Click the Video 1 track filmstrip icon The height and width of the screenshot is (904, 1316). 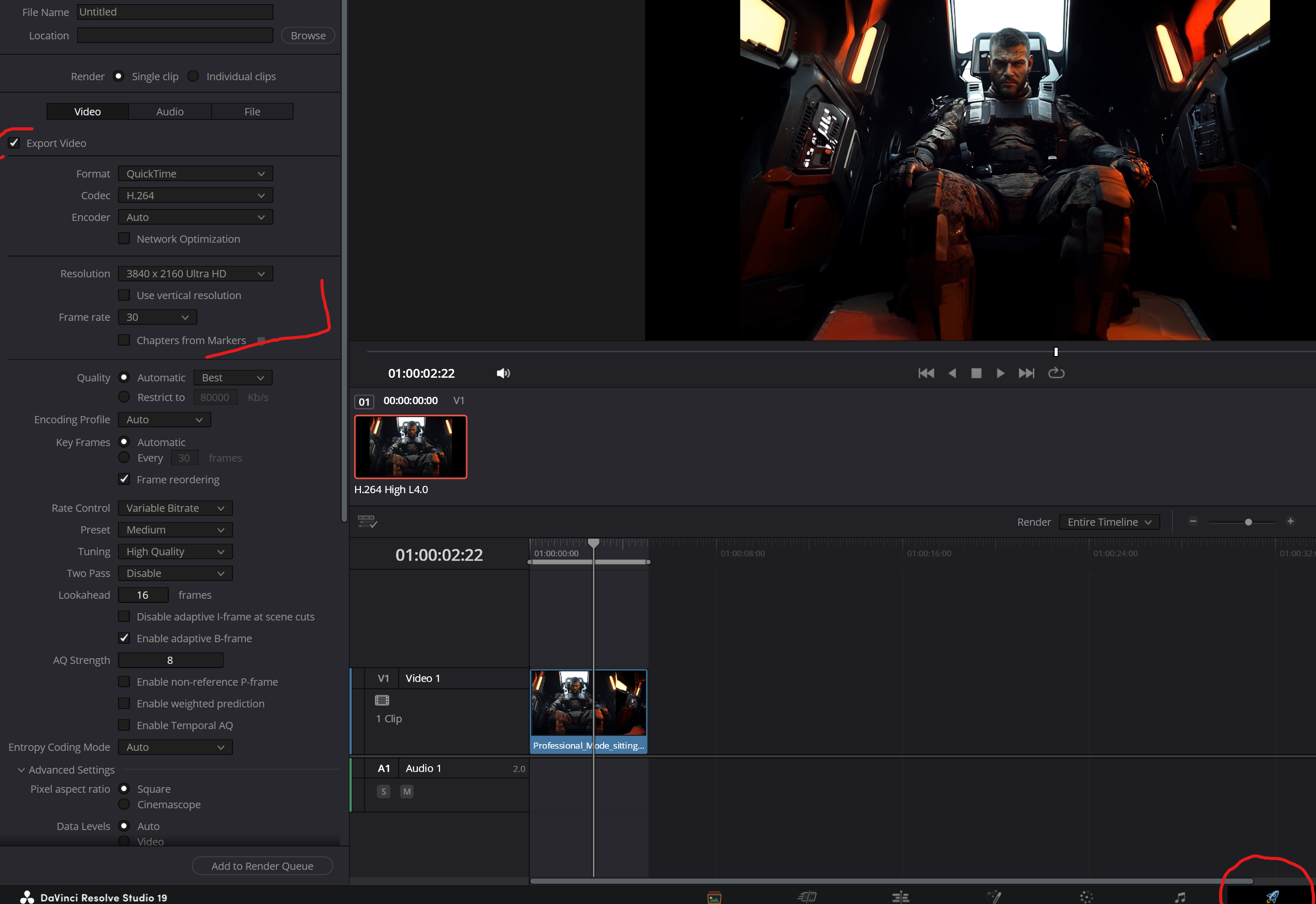click(x=382, y=700)
